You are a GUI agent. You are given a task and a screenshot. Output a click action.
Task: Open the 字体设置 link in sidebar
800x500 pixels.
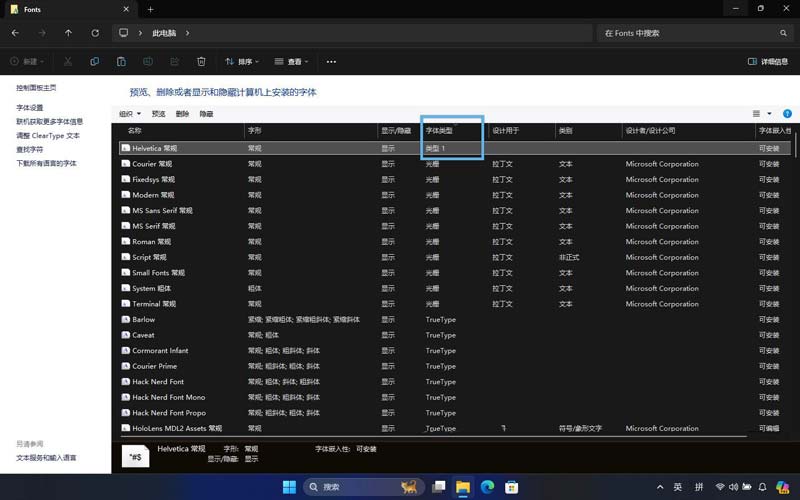30,108
